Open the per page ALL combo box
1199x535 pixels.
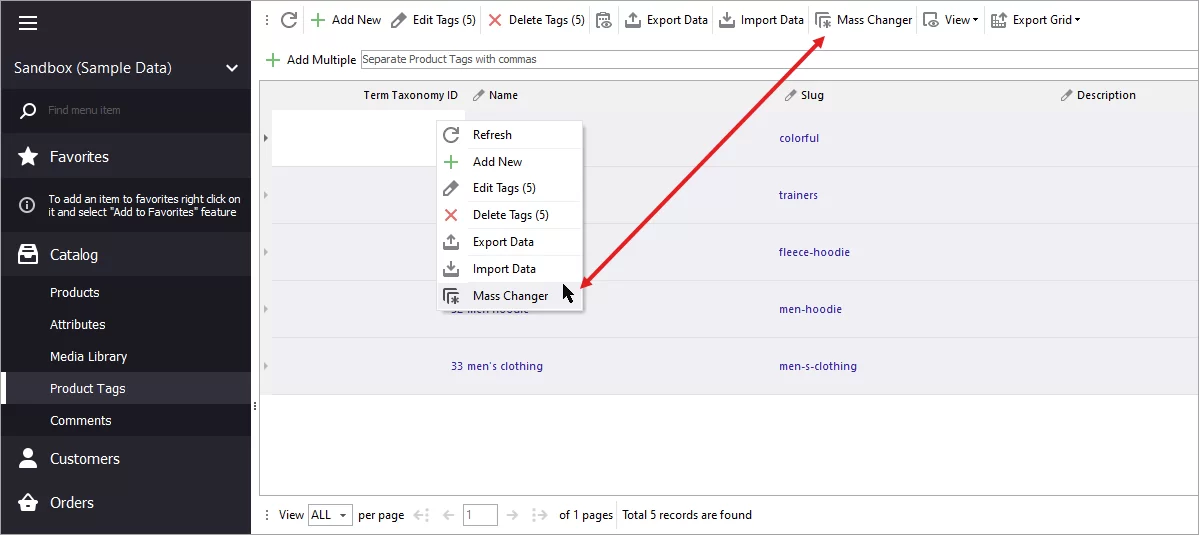pos(330,515)
